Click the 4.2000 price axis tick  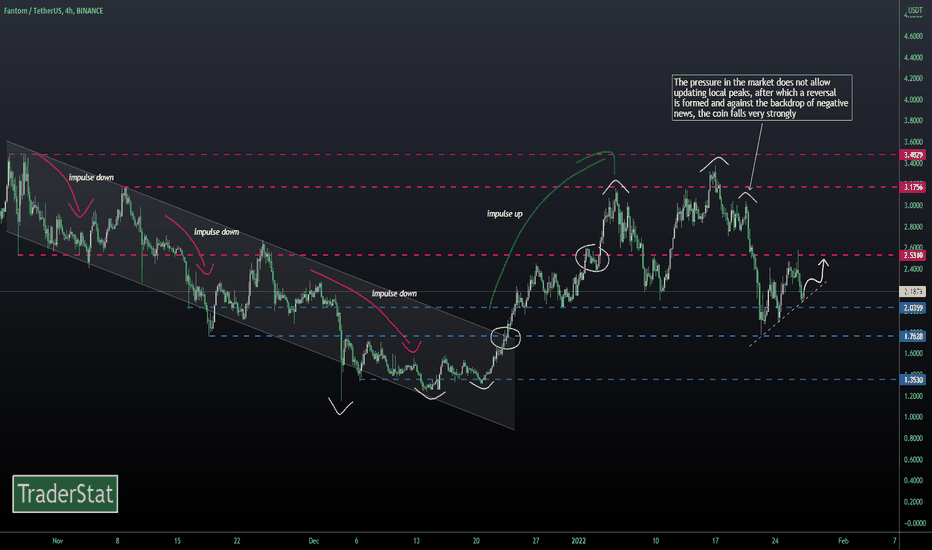[x=914, y=78]
